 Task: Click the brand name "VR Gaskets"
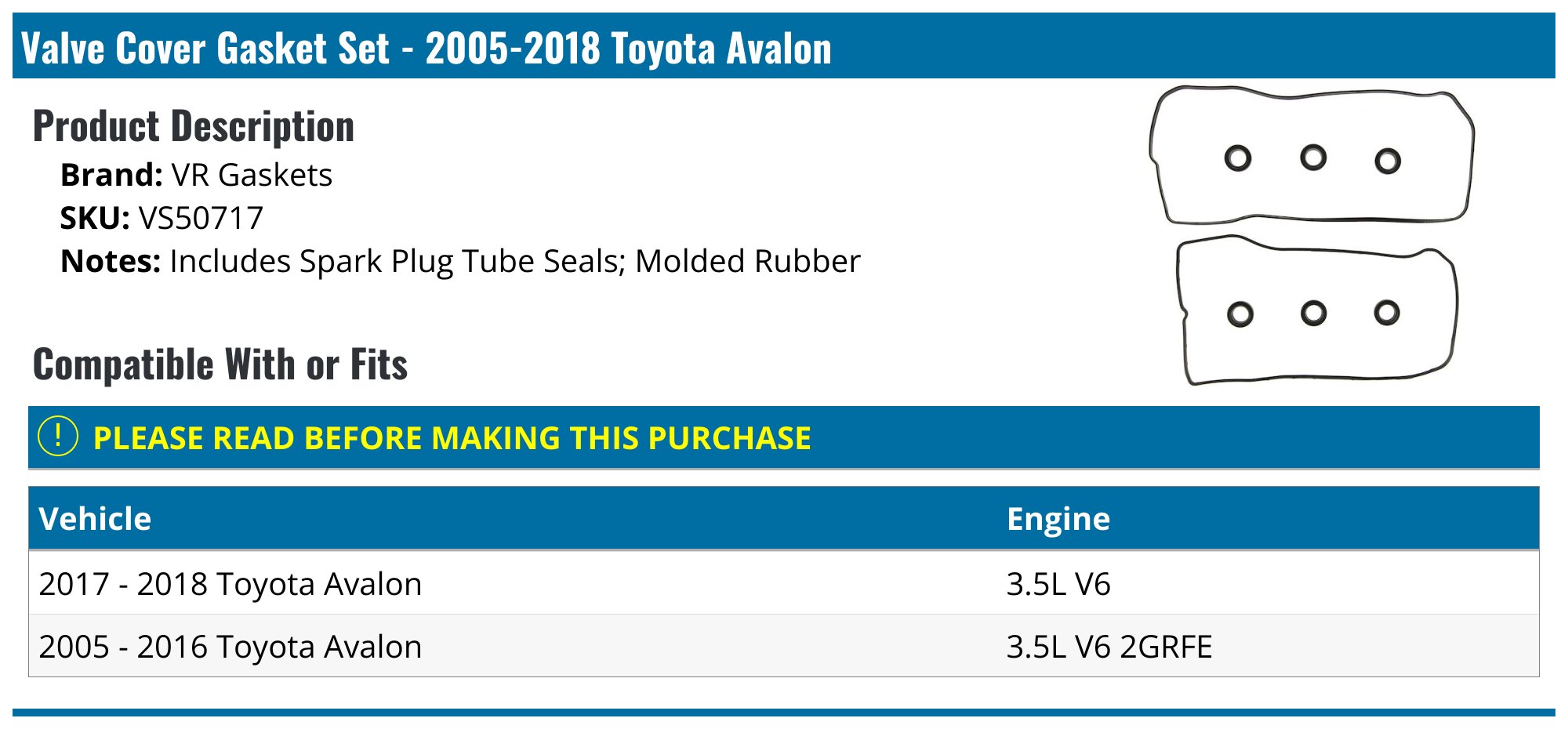[252, 175]
